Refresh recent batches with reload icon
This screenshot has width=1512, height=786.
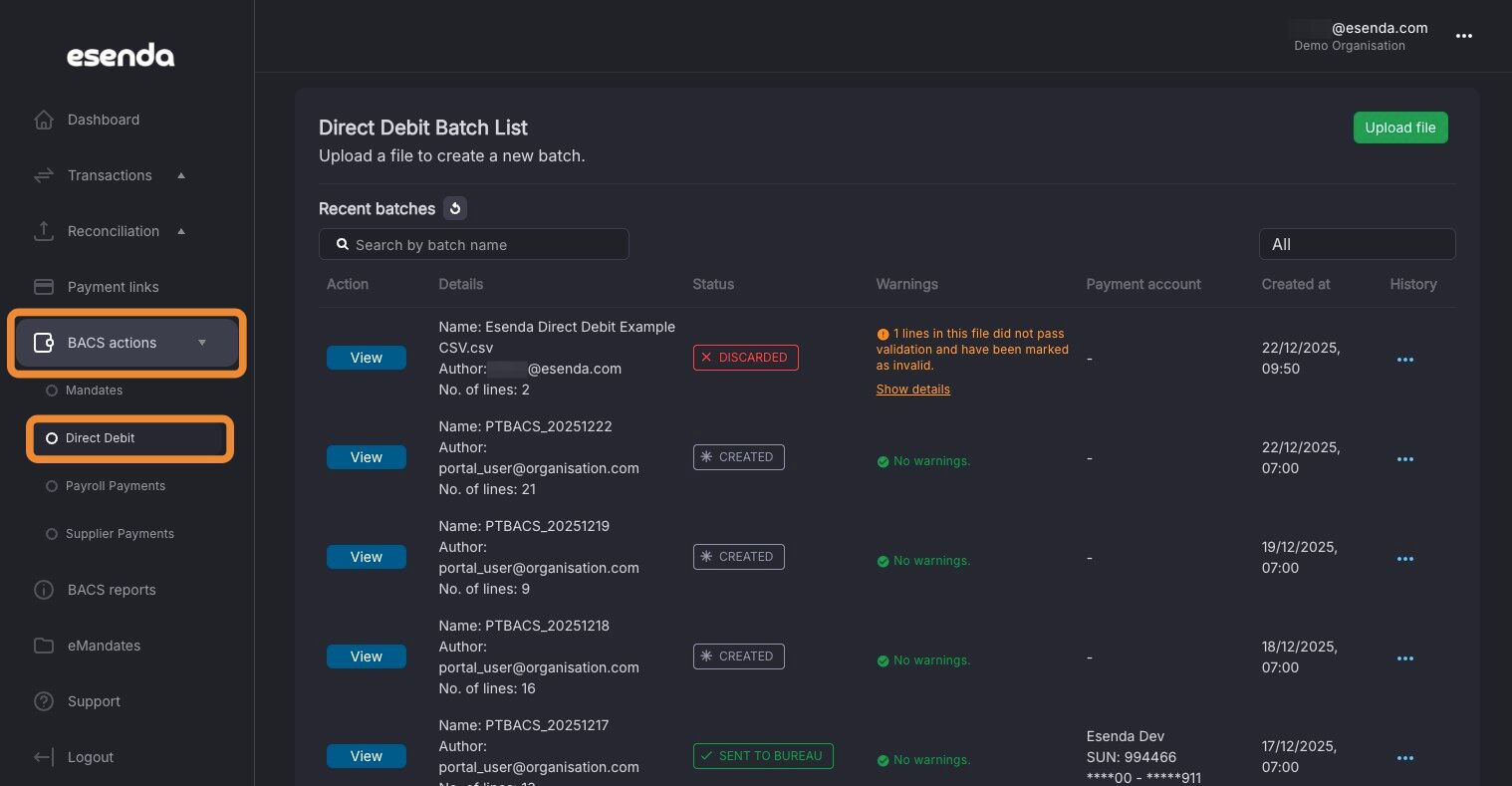coord(455,208)
